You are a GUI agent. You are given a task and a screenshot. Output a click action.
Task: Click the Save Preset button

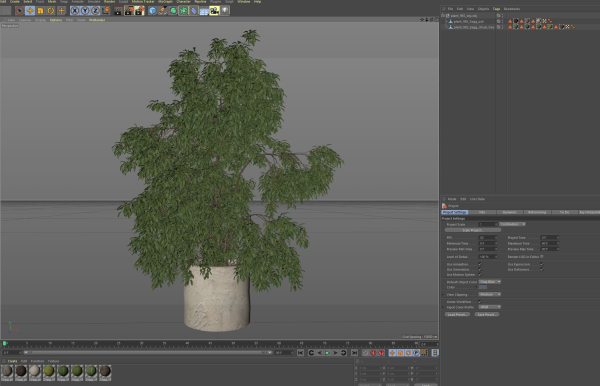487,314
